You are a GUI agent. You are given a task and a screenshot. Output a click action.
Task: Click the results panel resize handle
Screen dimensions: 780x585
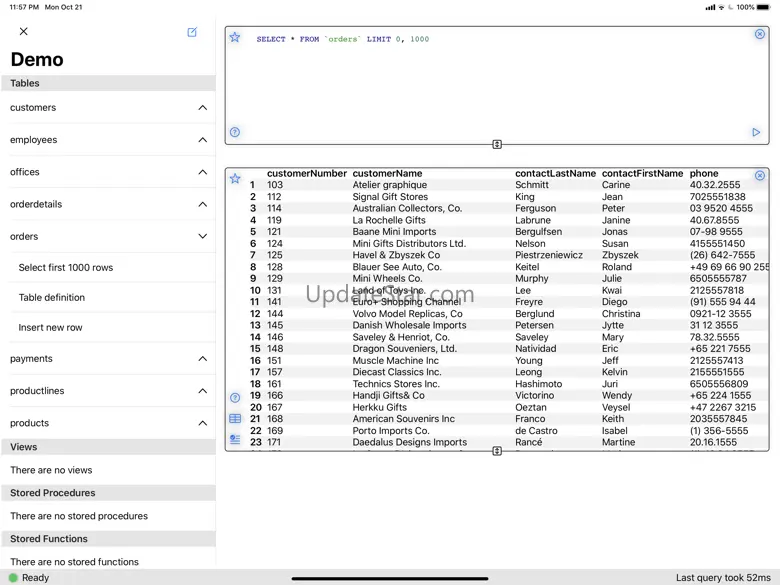(x=497, y=451)
